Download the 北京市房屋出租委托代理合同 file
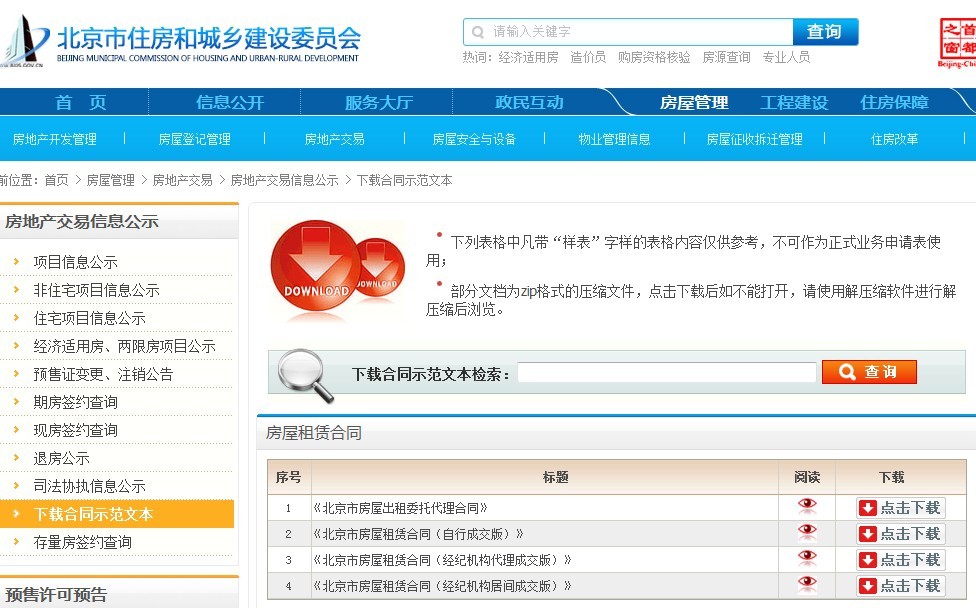Screen dimensions: 976x608 coord(899,508)
